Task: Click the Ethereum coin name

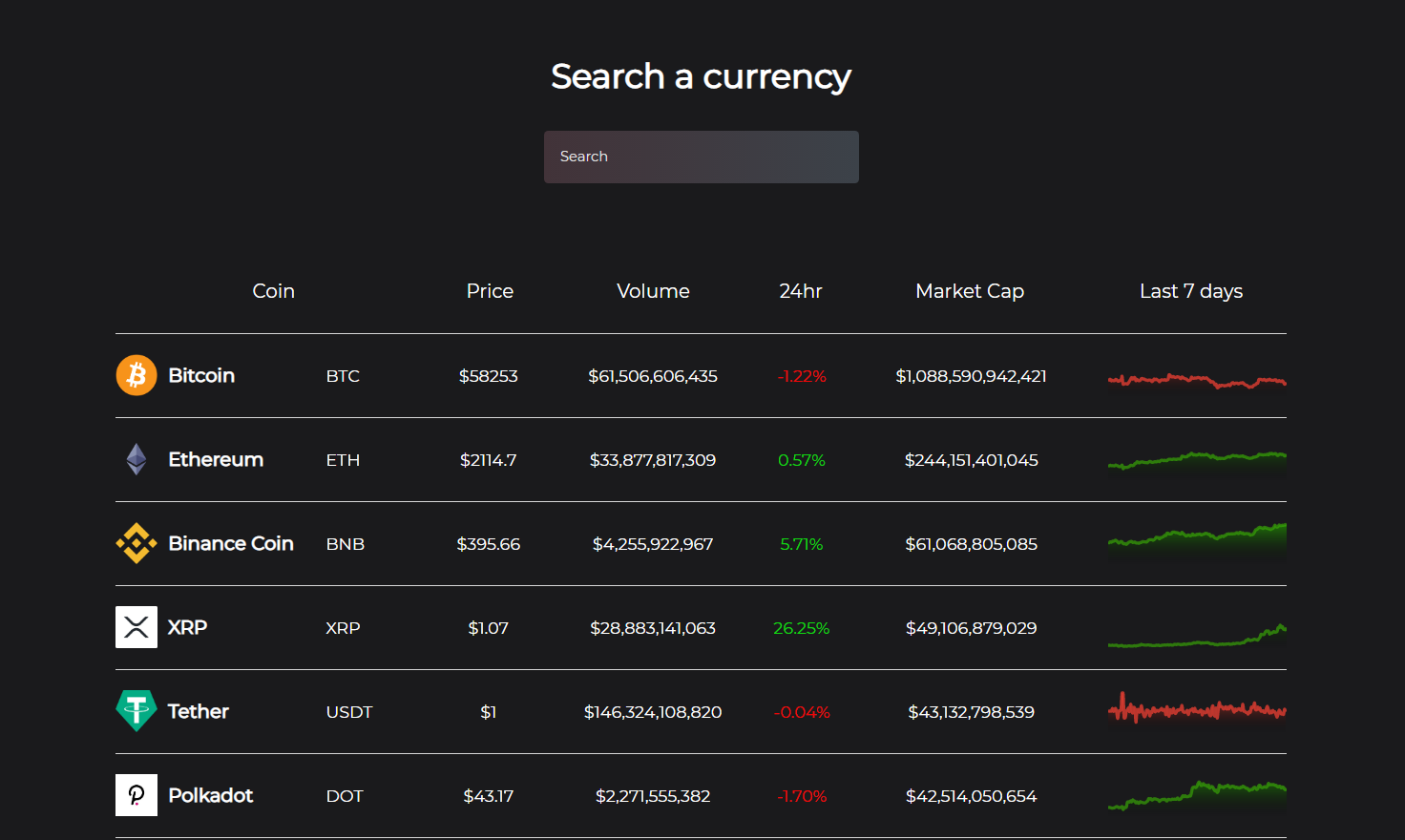Action: [216, 459]
